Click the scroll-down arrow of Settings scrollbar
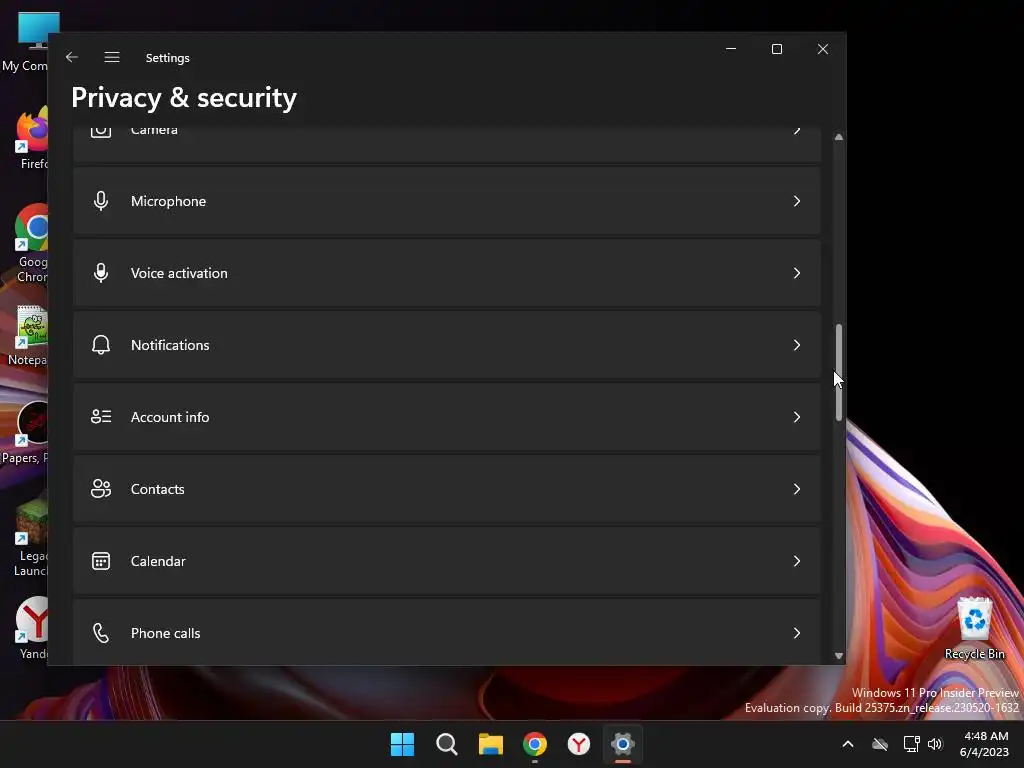 click(x=839, y=656)
